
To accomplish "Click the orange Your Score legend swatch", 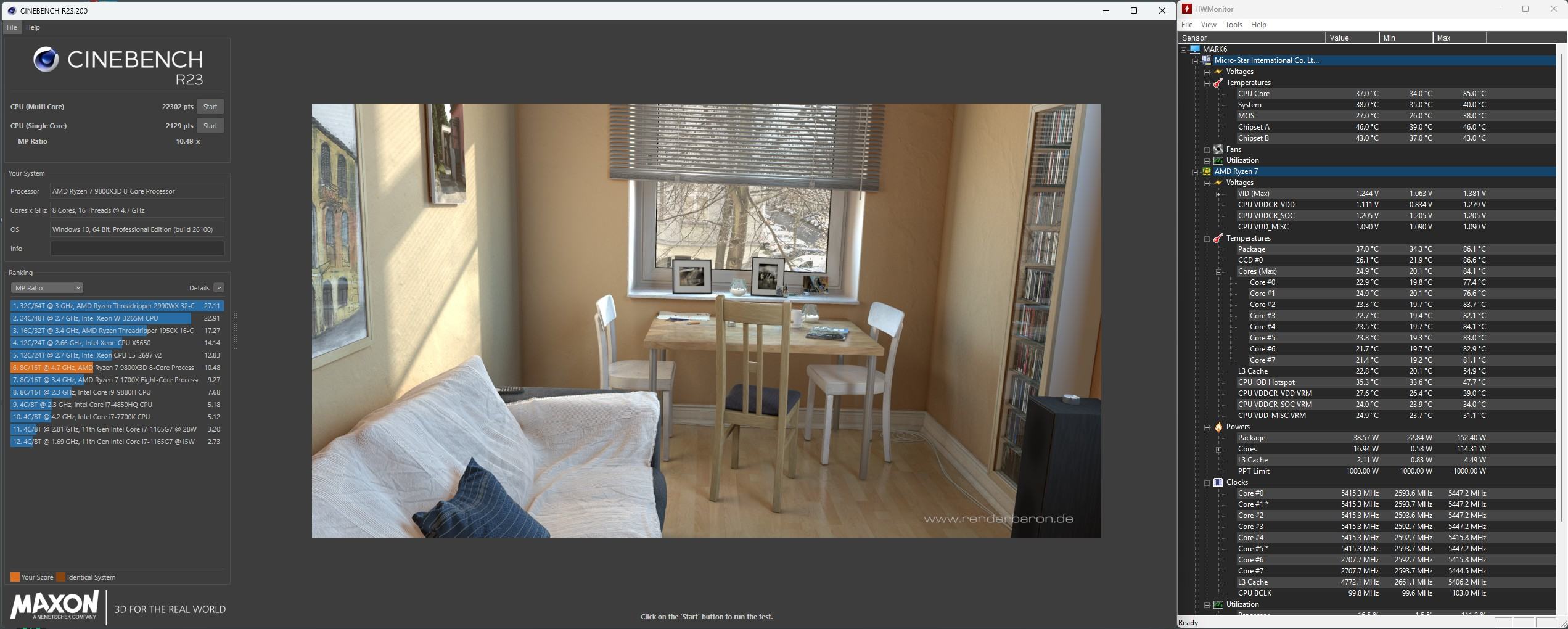I will tap(15, 577).
